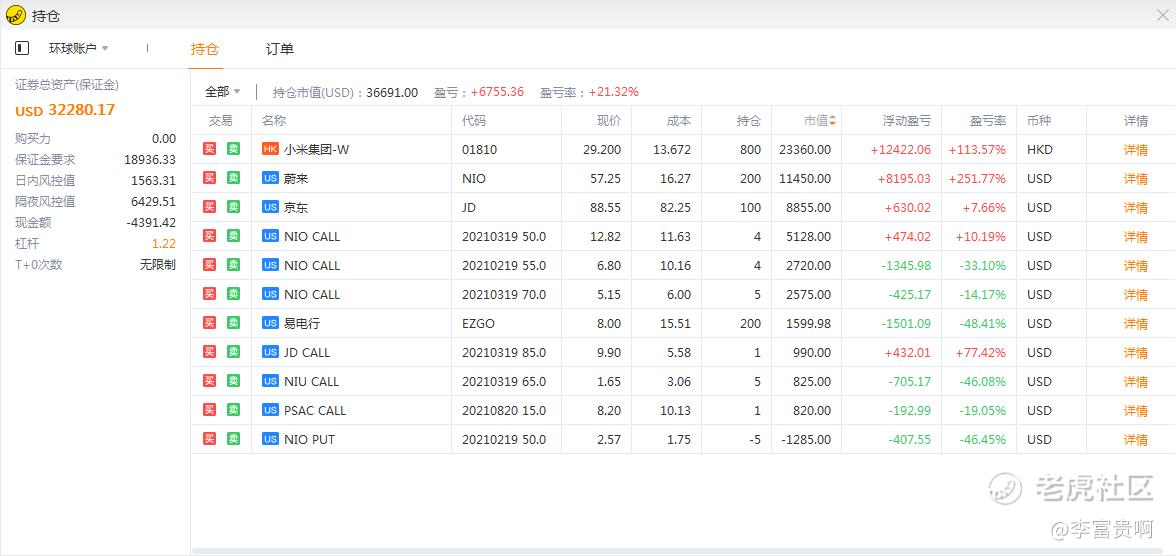Open the 环球账户 account dropdown

tap(79, 48)
